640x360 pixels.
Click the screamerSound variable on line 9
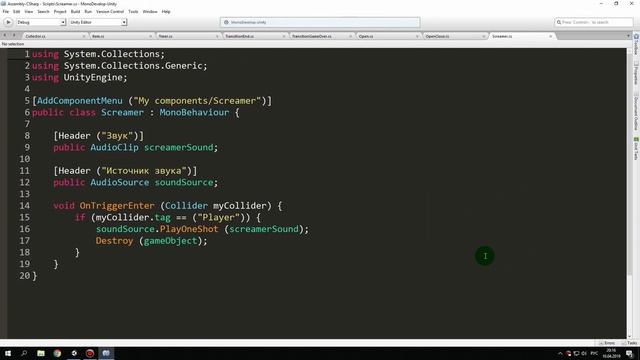pos(178,147)
